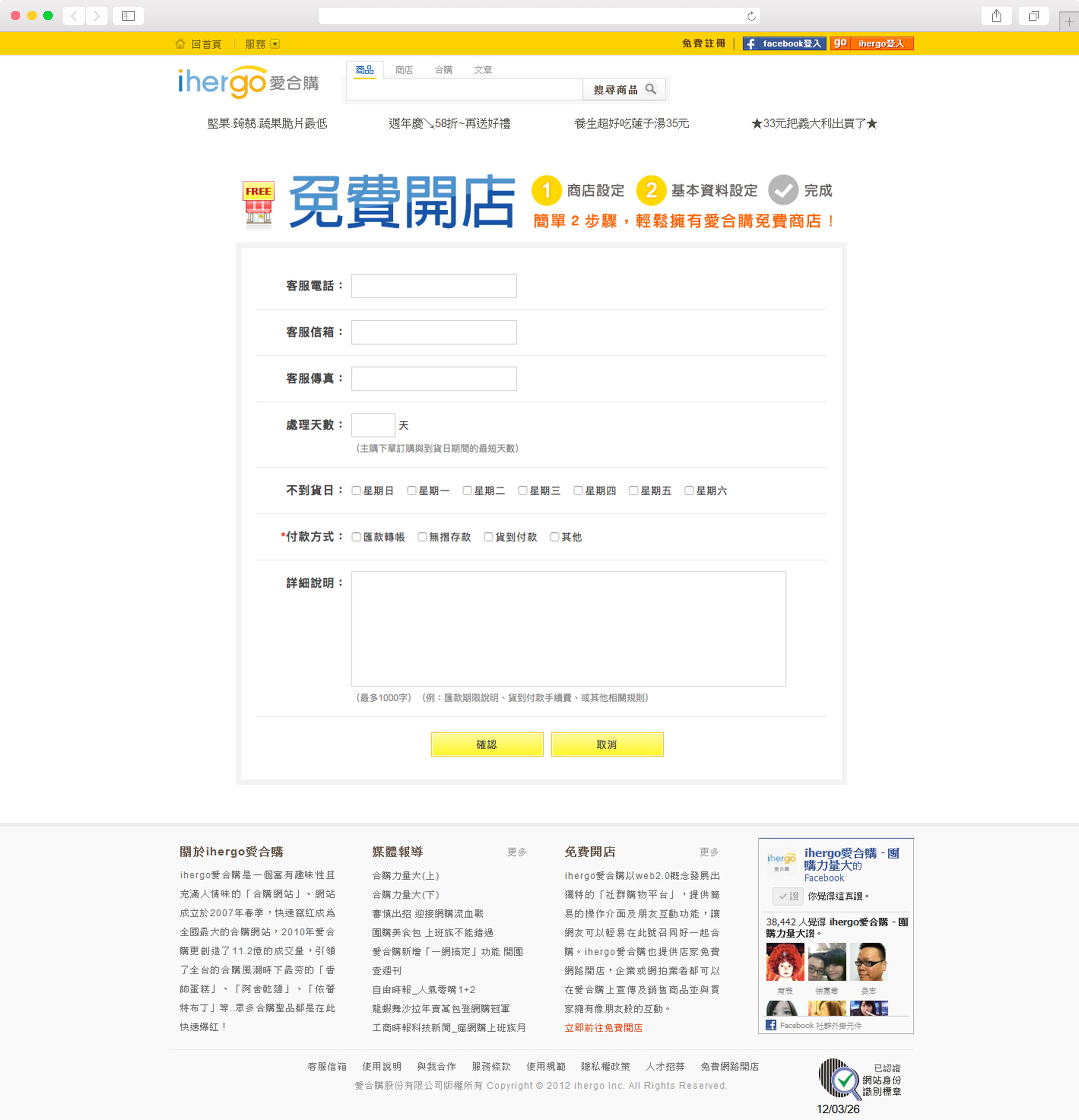Click the search magnifier icon
1079x1120 pixels.
point(650,89)
